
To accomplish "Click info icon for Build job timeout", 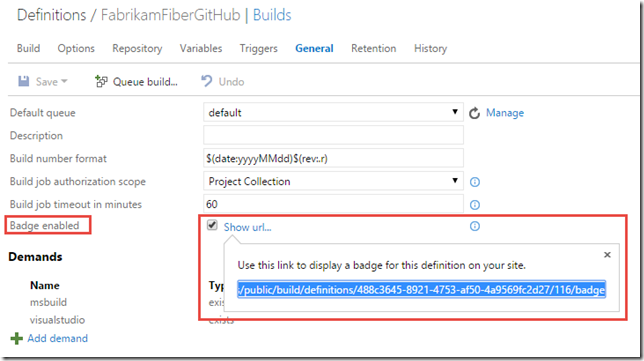I will [475, 205].
